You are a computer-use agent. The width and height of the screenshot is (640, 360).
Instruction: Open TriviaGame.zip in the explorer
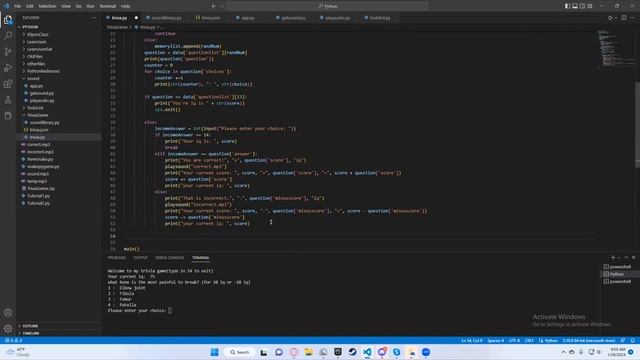tap(41, 189)
